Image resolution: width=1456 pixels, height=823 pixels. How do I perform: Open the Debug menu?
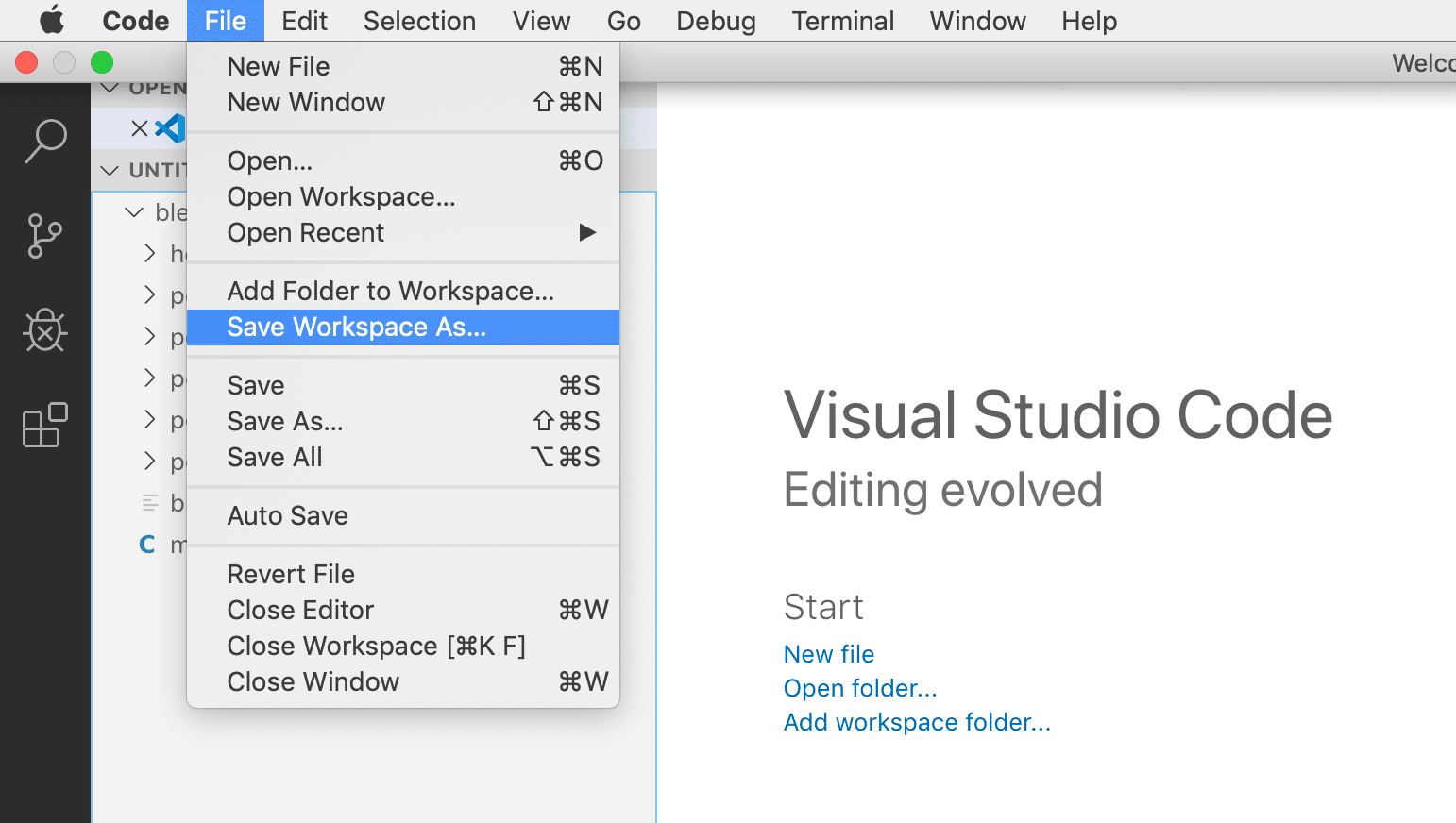716,21
